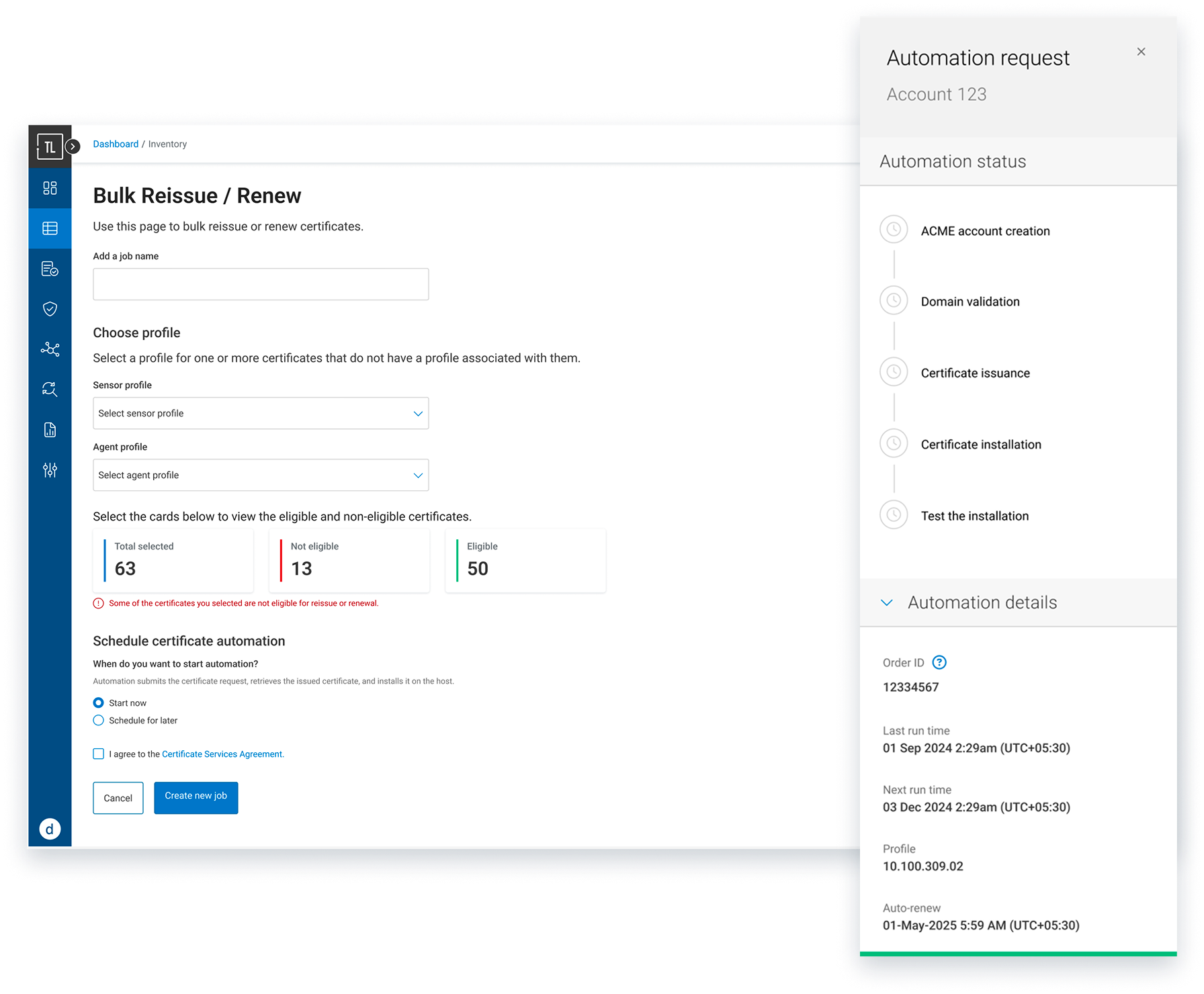Open the discovery scan search icon in sidebar
The height and width of the screenshot is (994, 1204).
tap(50, 390)
